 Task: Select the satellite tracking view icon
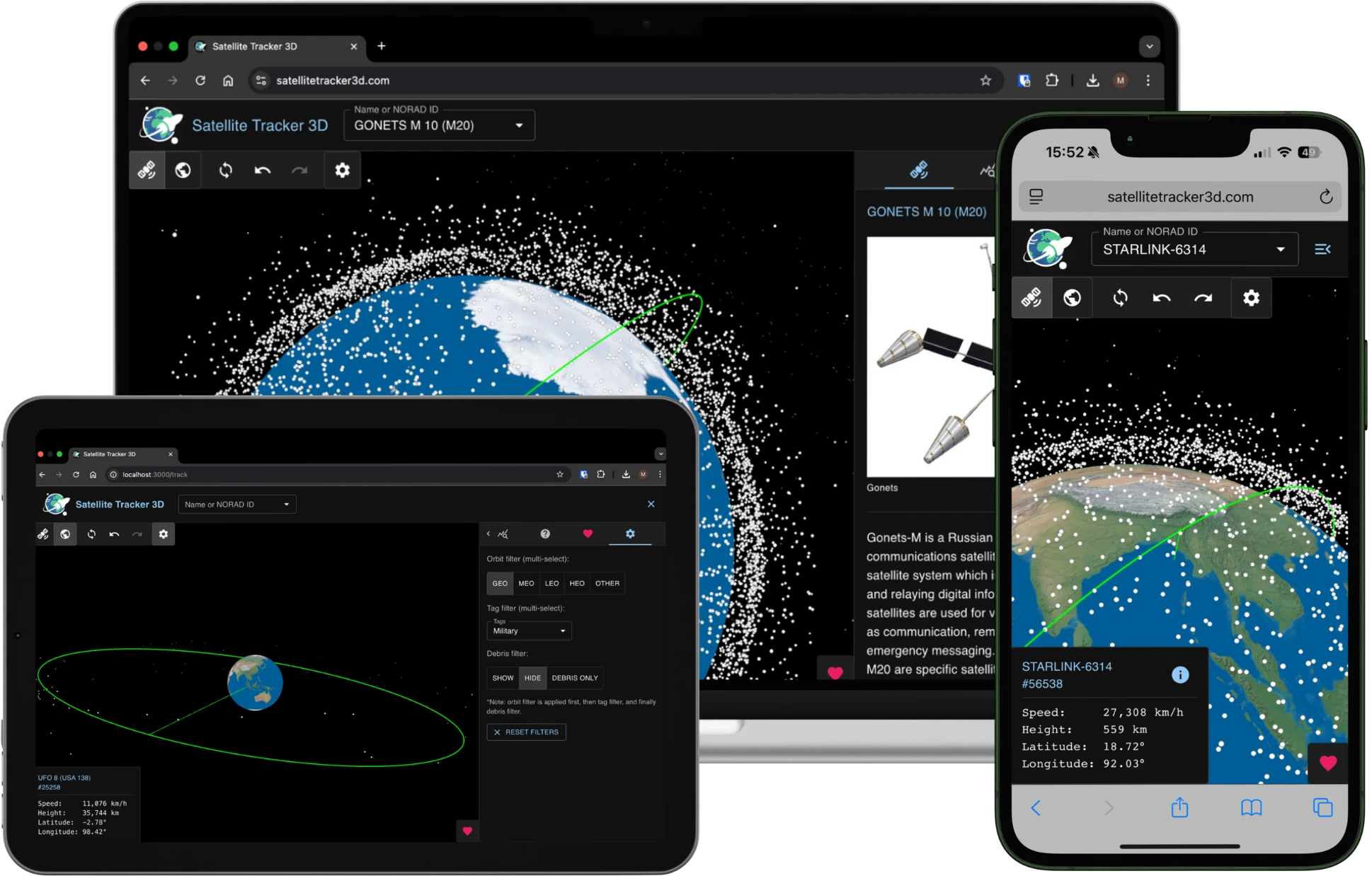coord(147,170)
